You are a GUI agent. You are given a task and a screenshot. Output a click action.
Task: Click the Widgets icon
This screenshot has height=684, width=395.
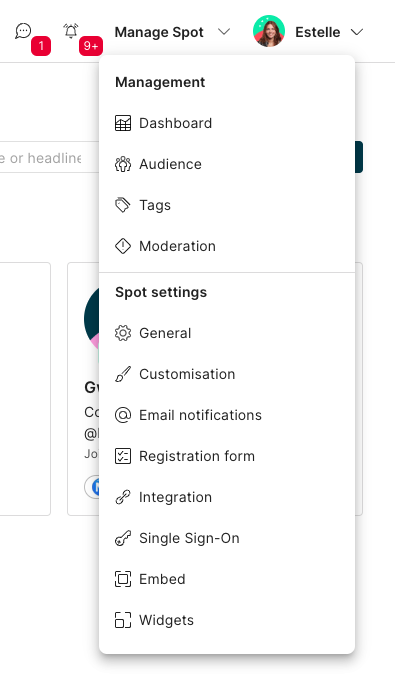(123, 620)
